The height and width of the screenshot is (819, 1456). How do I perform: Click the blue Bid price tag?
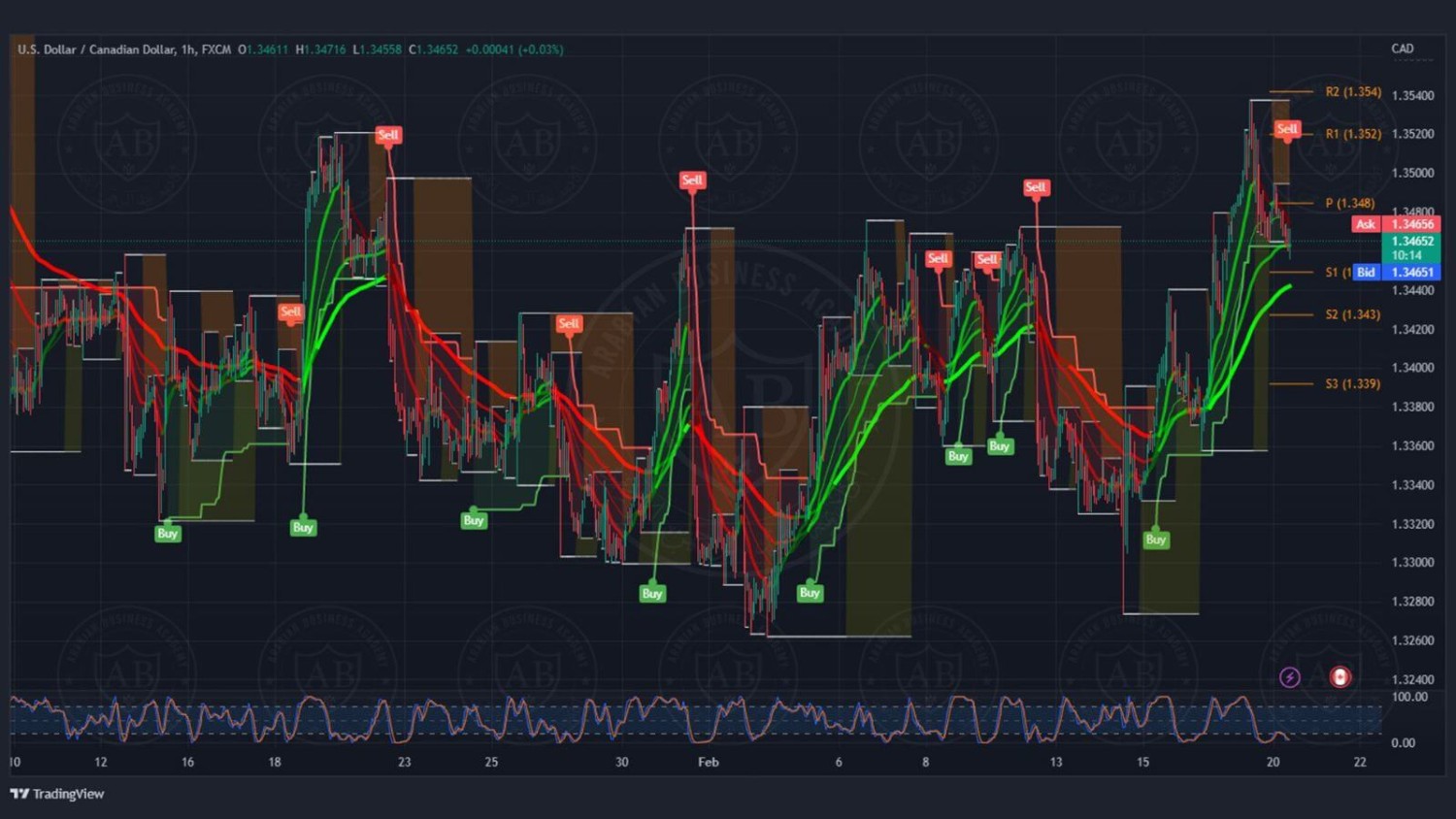pyautogui.click(x=1366, y=273)
